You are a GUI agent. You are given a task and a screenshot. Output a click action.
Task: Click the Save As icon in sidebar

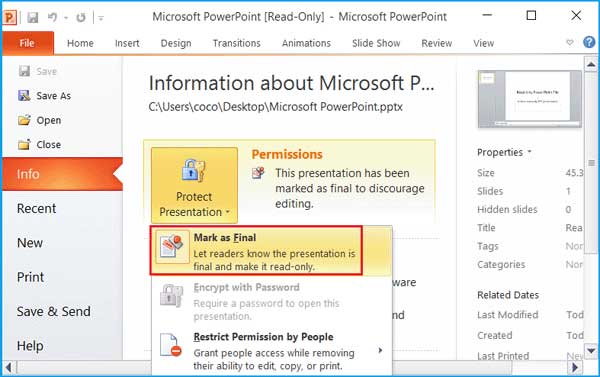pos(24,95)
